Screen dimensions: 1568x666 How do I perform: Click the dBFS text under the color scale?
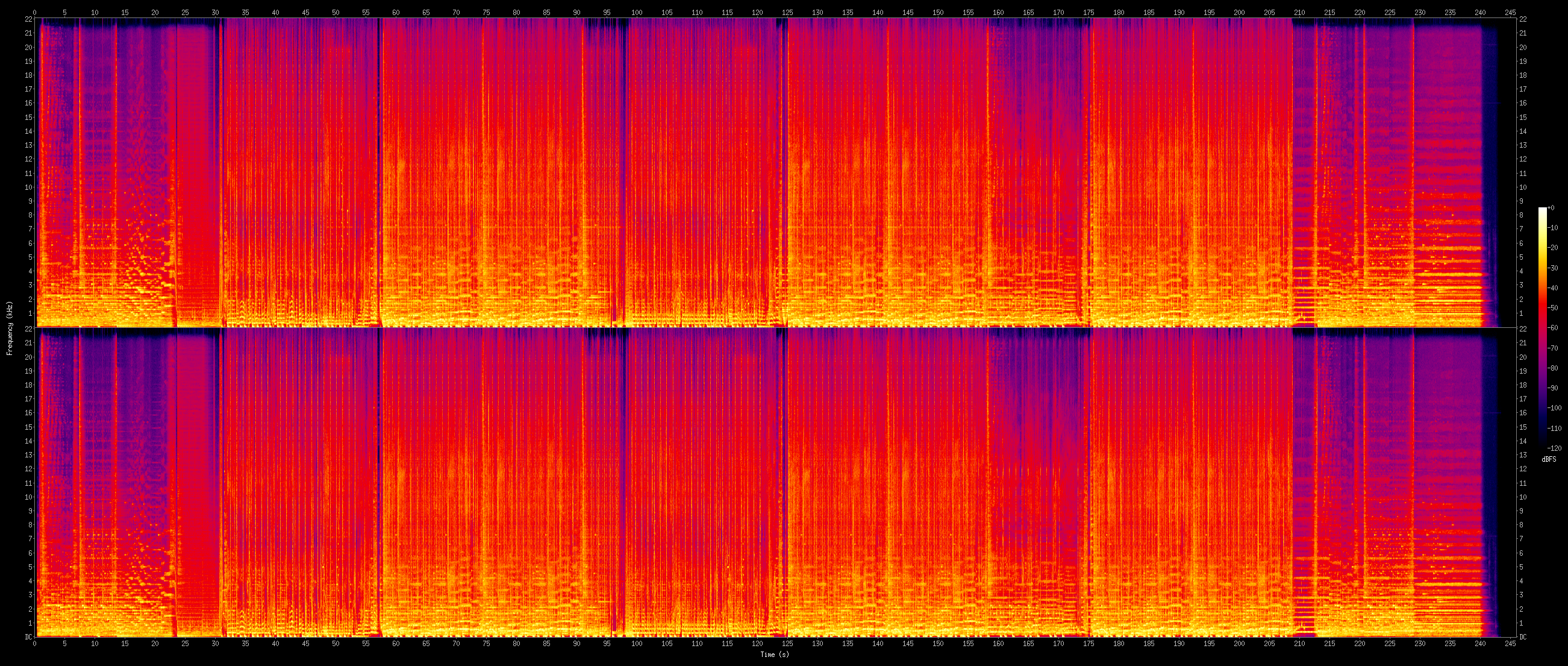pyautogui.click(x=1548, y=460)
